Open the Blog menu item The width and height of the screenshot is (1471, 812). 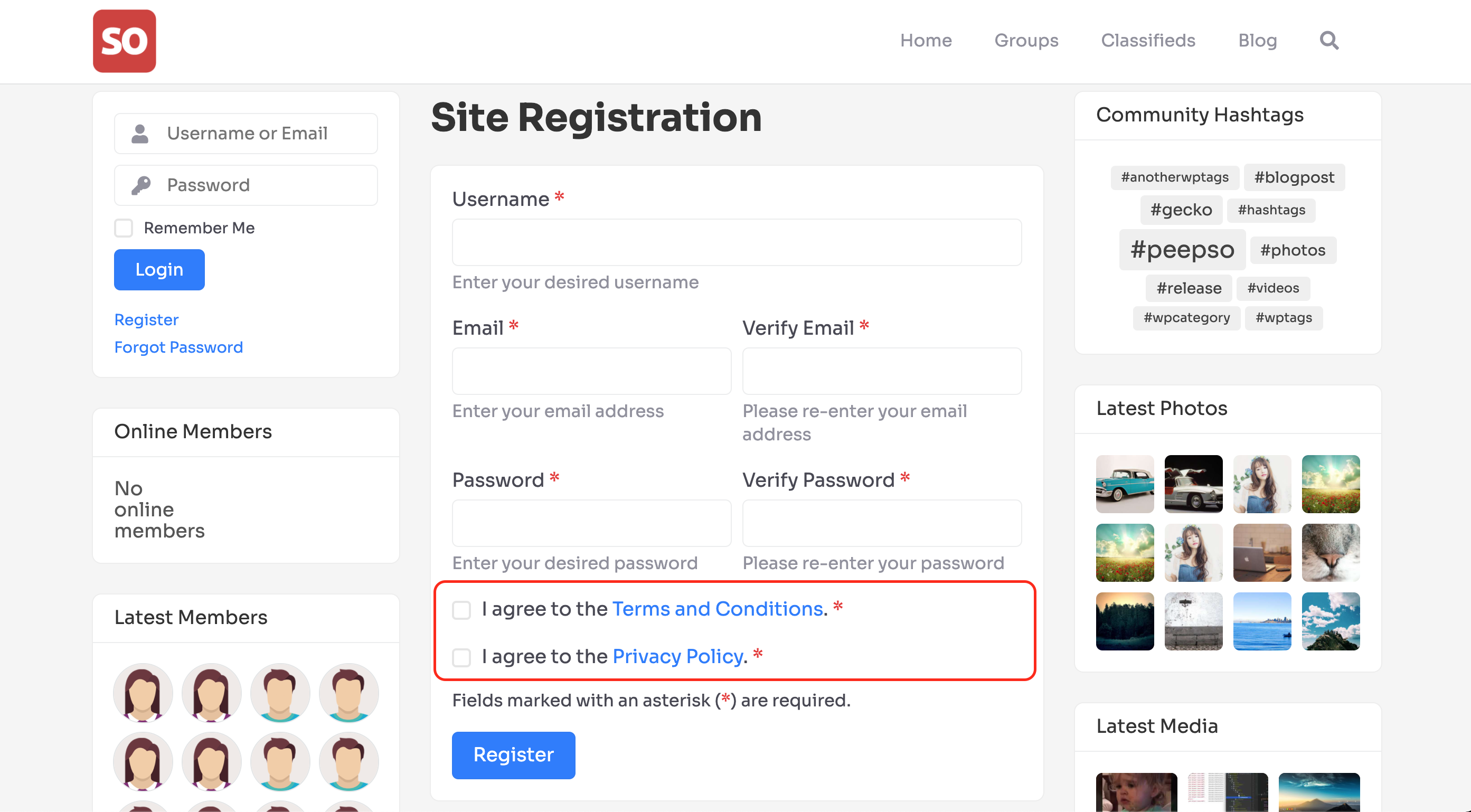(x=1258, y=41)
